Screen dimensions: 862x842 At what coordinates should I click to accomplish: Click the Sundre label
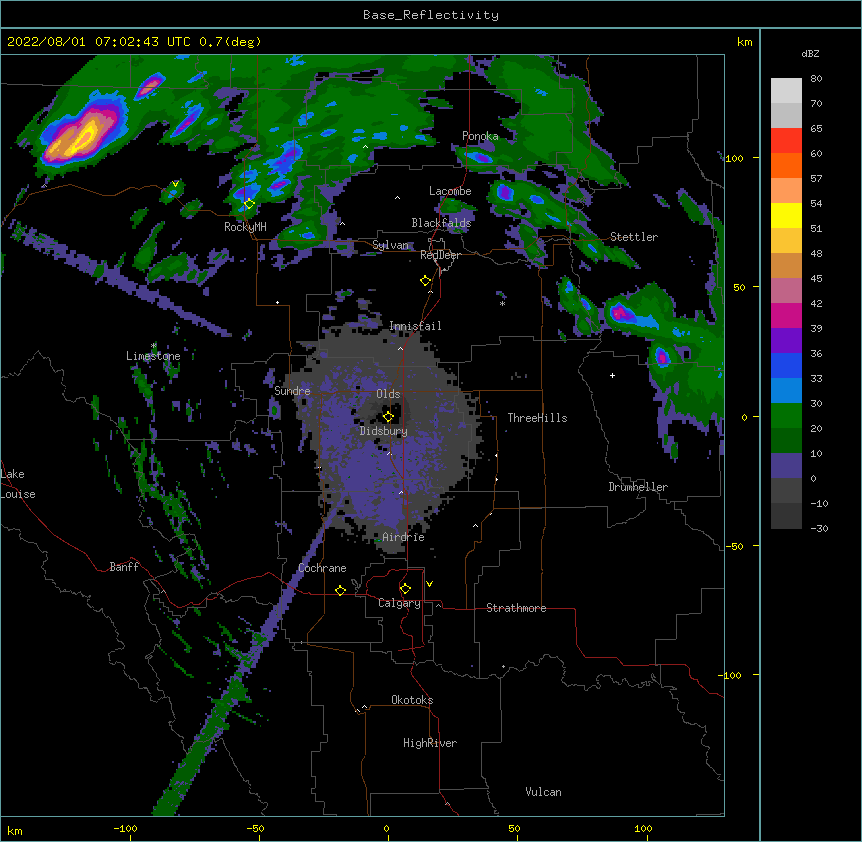[x=292, y=391]
